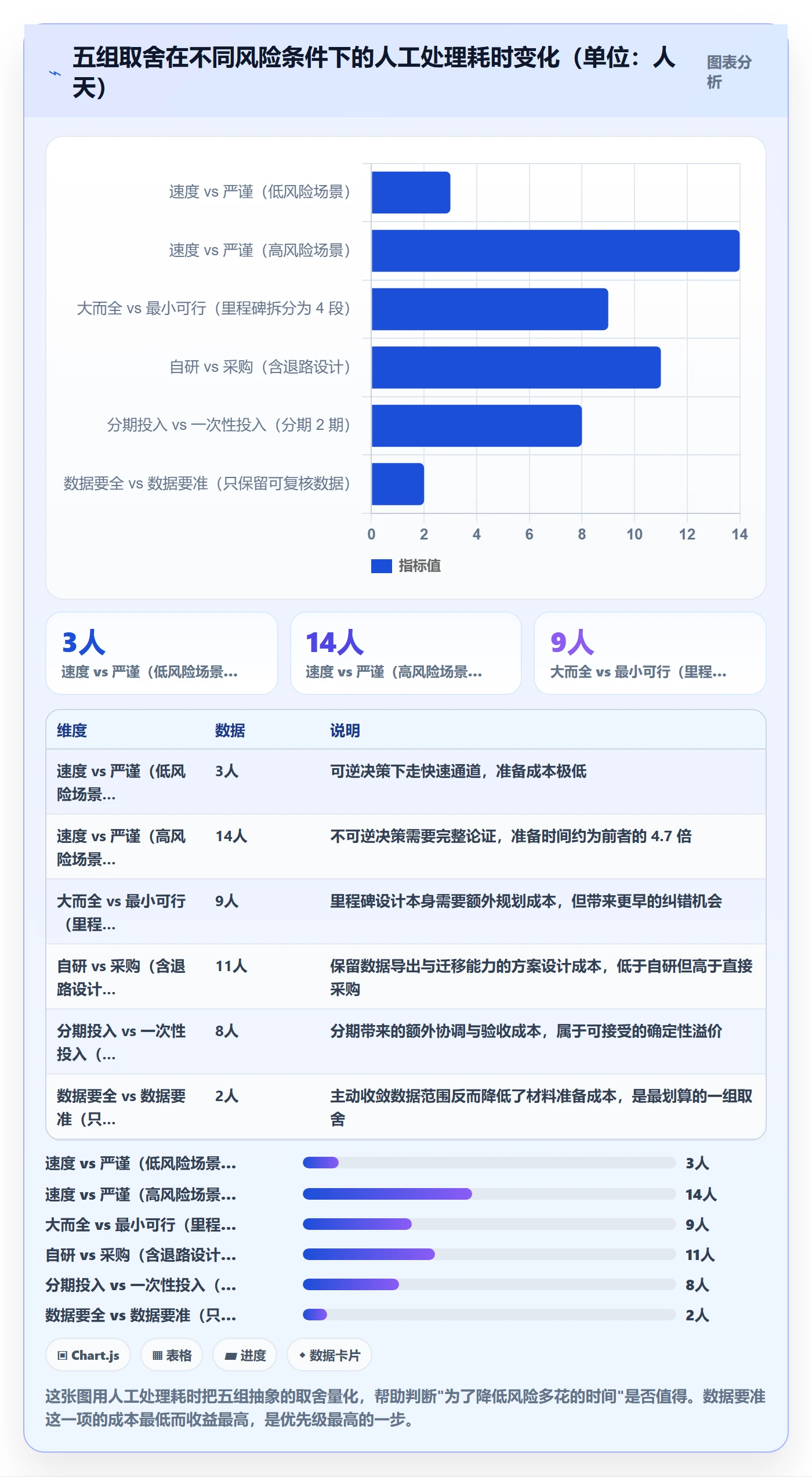
Task: Click chart bar for 分期投入 vs 一次性投入
Action: click(477, 426)
